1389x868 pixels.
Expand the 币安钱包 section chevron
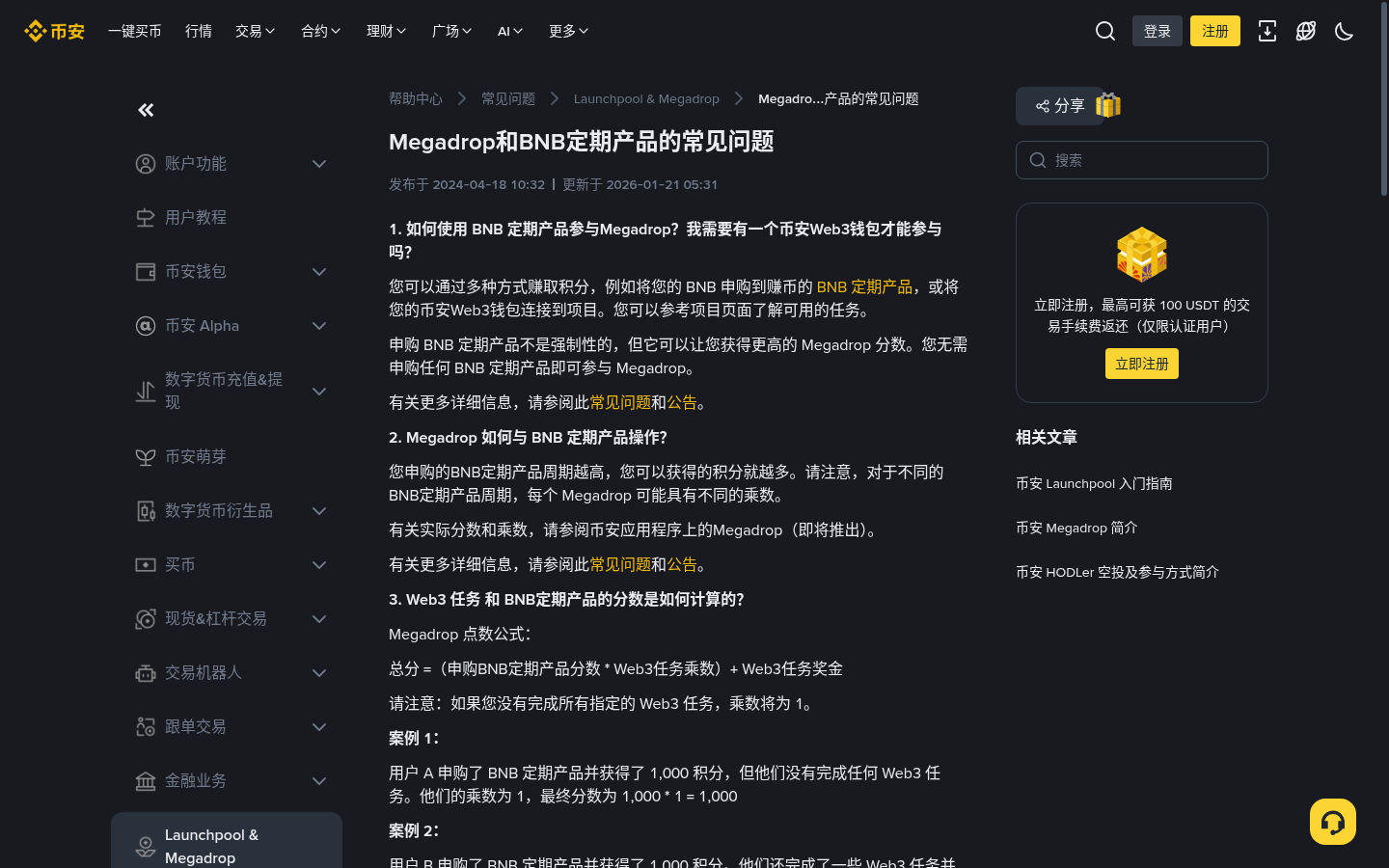pos(319,272)
